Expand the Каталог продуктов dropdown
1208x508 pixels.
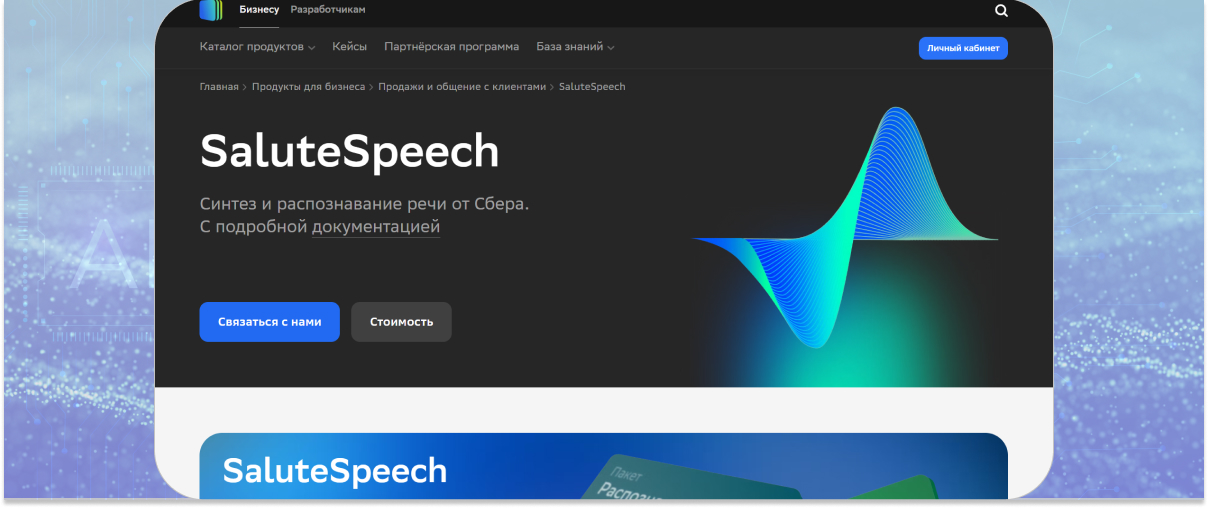[257, 47]
